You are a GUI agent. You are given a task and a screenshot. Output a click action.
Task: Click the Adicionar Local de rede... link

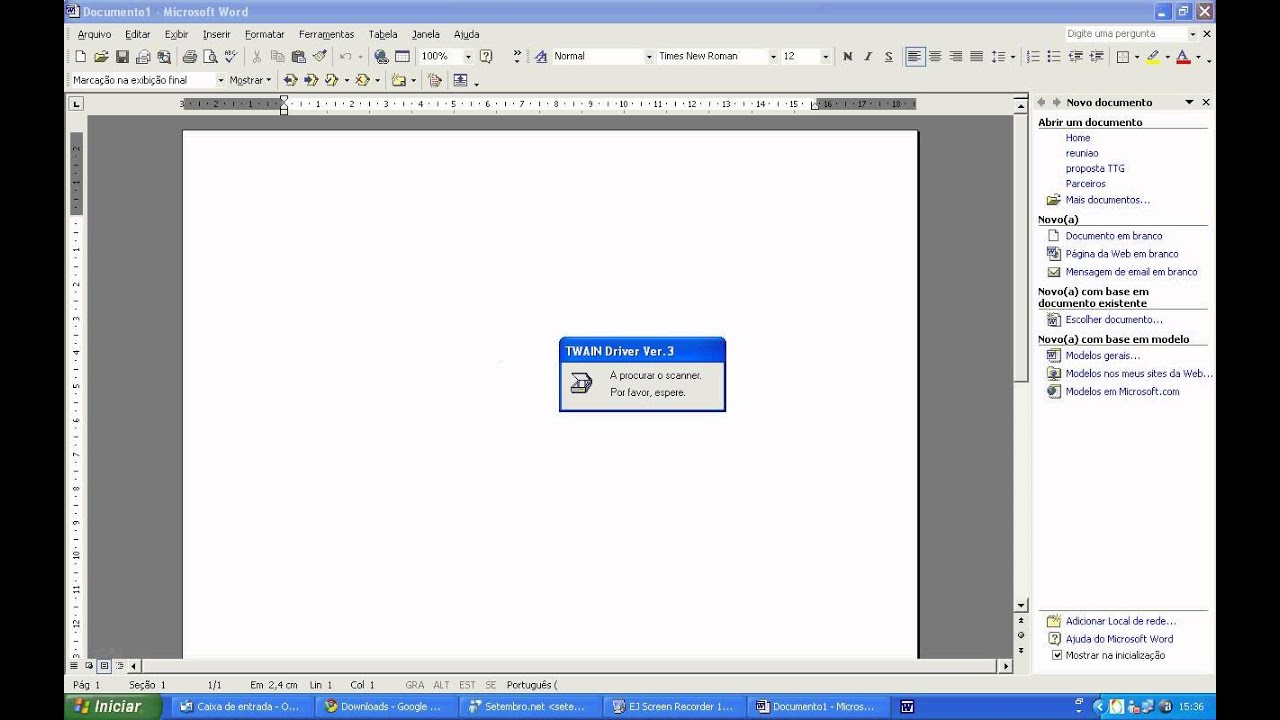1120,621
